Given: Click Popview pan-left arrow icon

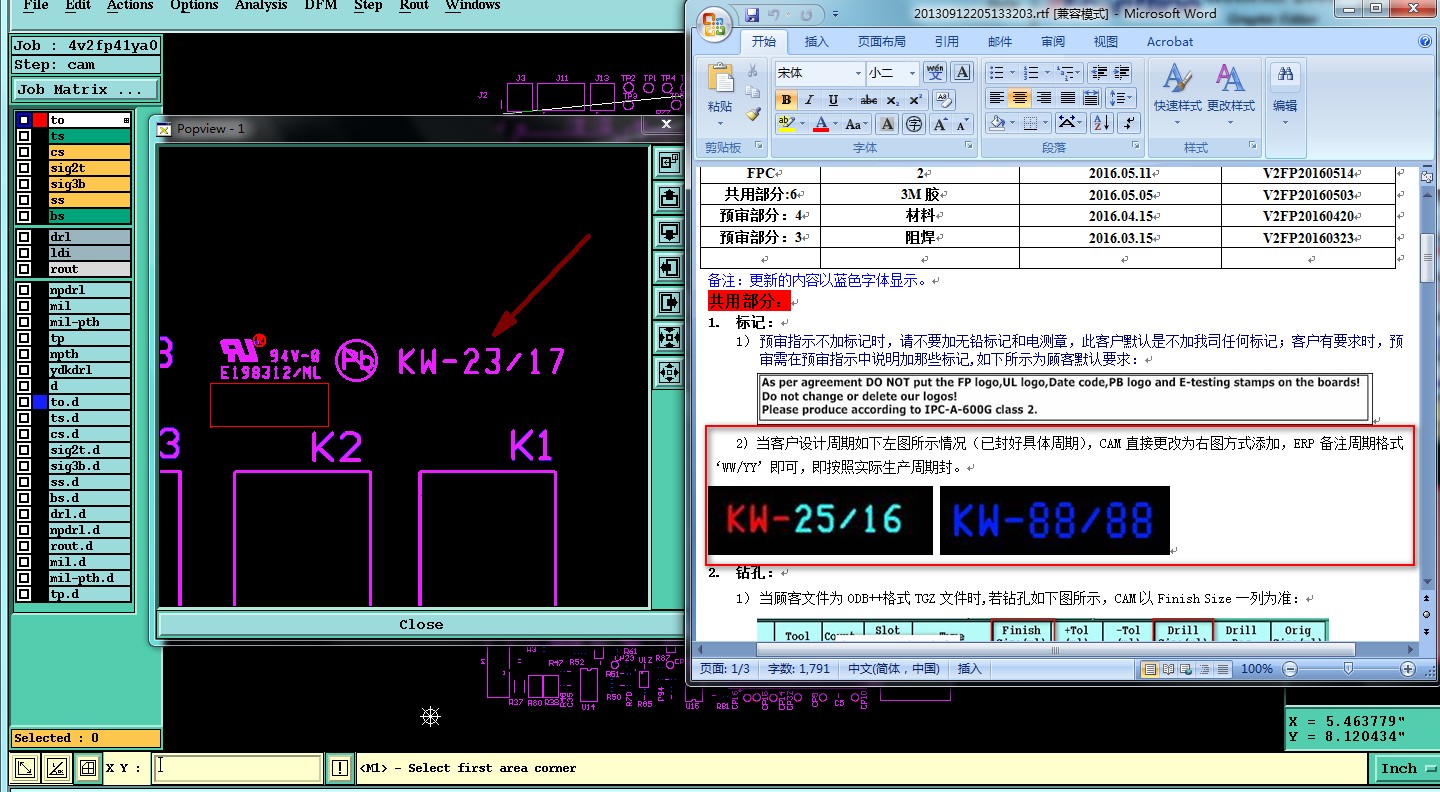Looking at the screenshot, I should [669, 267].
